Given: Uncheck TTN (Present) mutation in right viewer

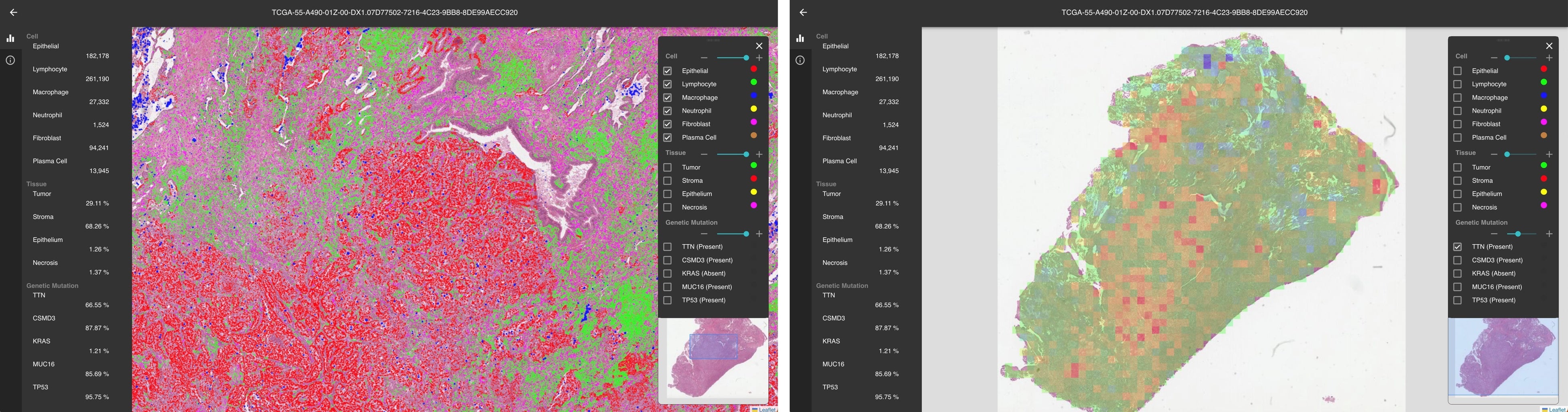Looking at the screenshot, I should pos(1458,247).
